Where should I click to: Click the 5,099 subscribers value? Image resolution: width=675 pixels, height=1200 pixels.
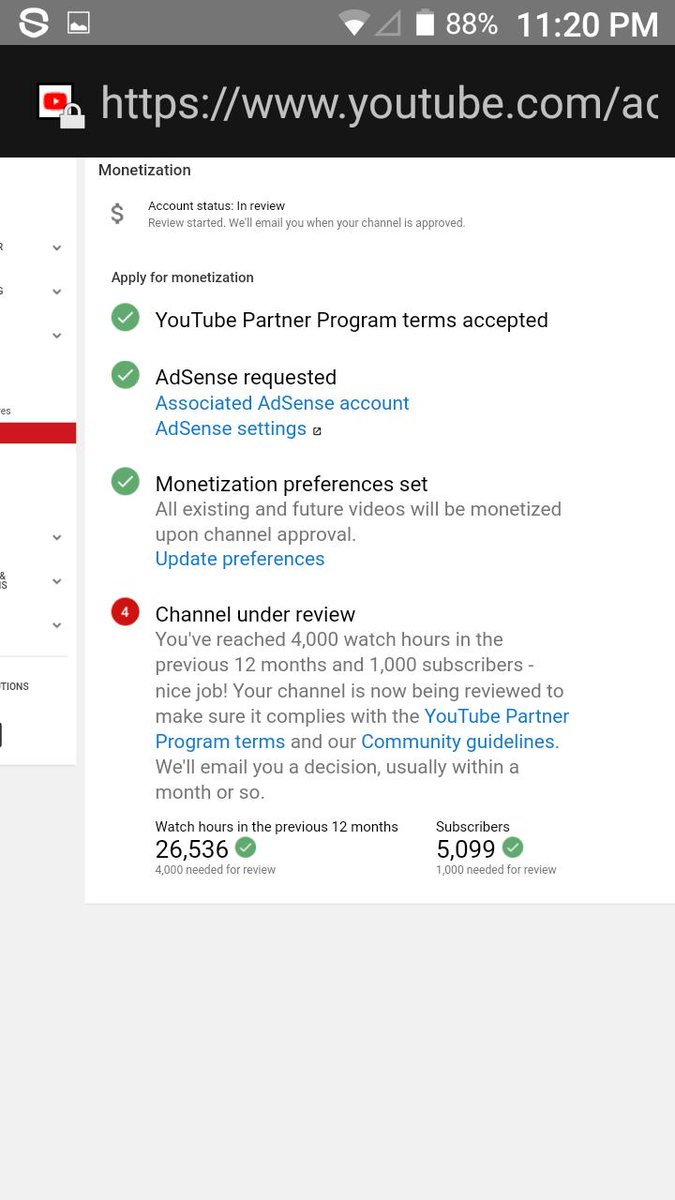pos(466,850)
